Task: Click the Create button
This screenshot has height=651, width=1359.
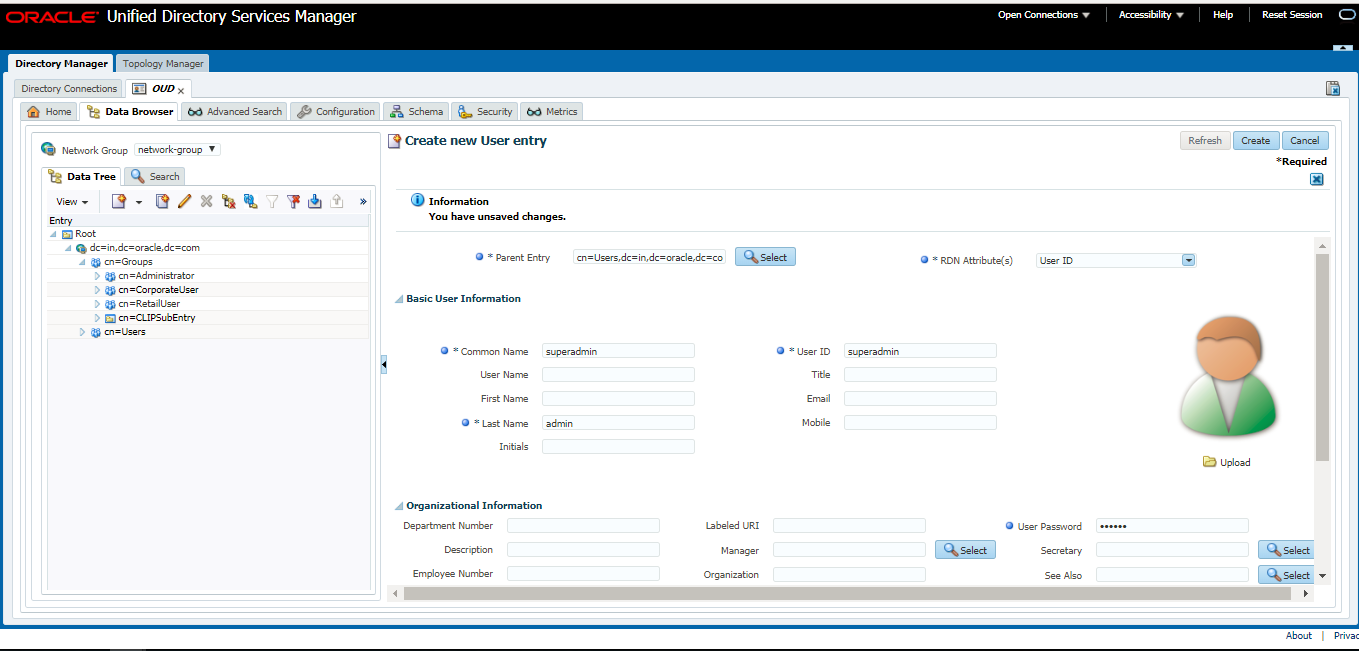Action: (1256, 141)
